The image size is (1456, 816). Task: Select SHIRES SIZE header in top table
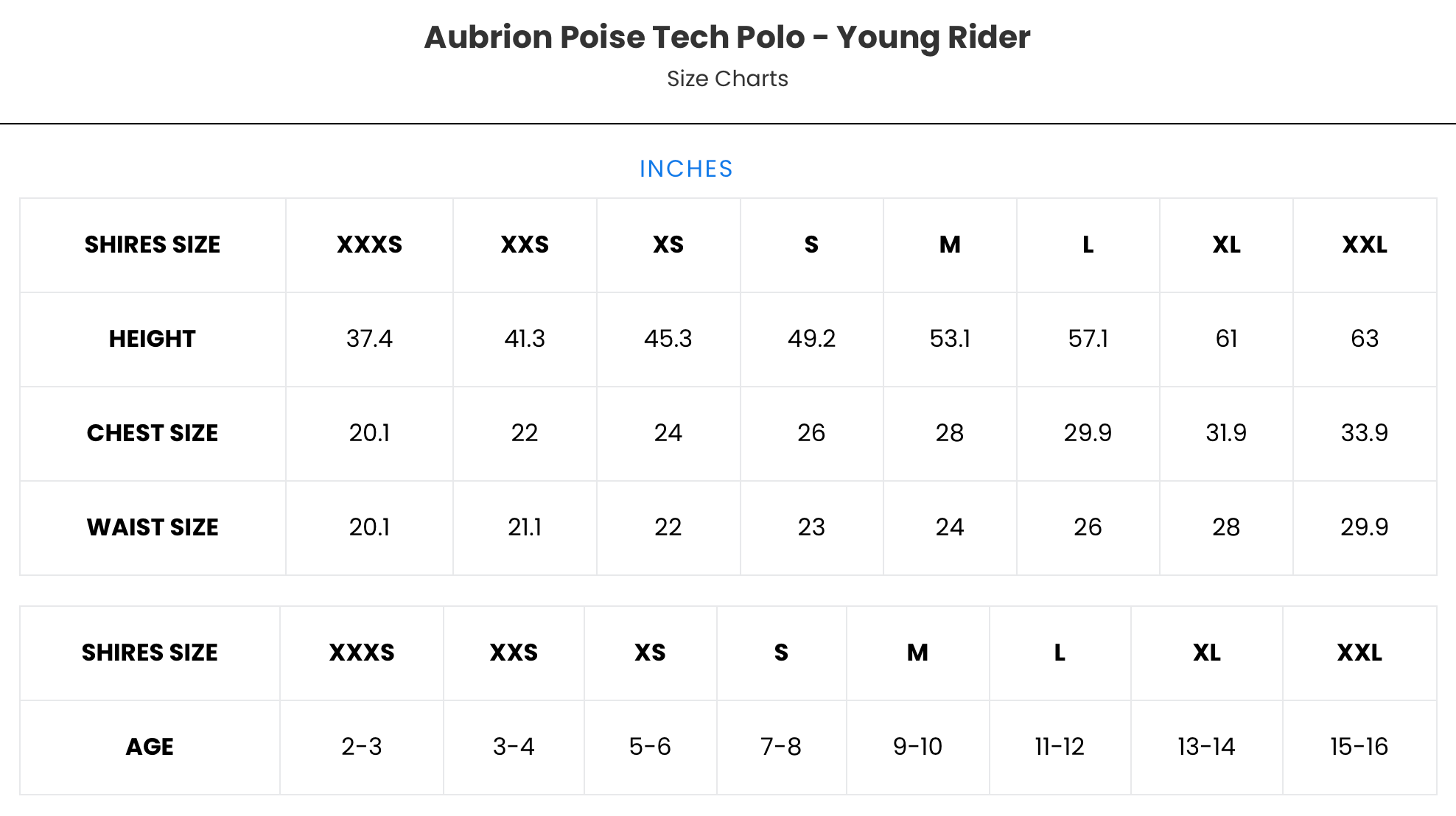pos(153,245)
